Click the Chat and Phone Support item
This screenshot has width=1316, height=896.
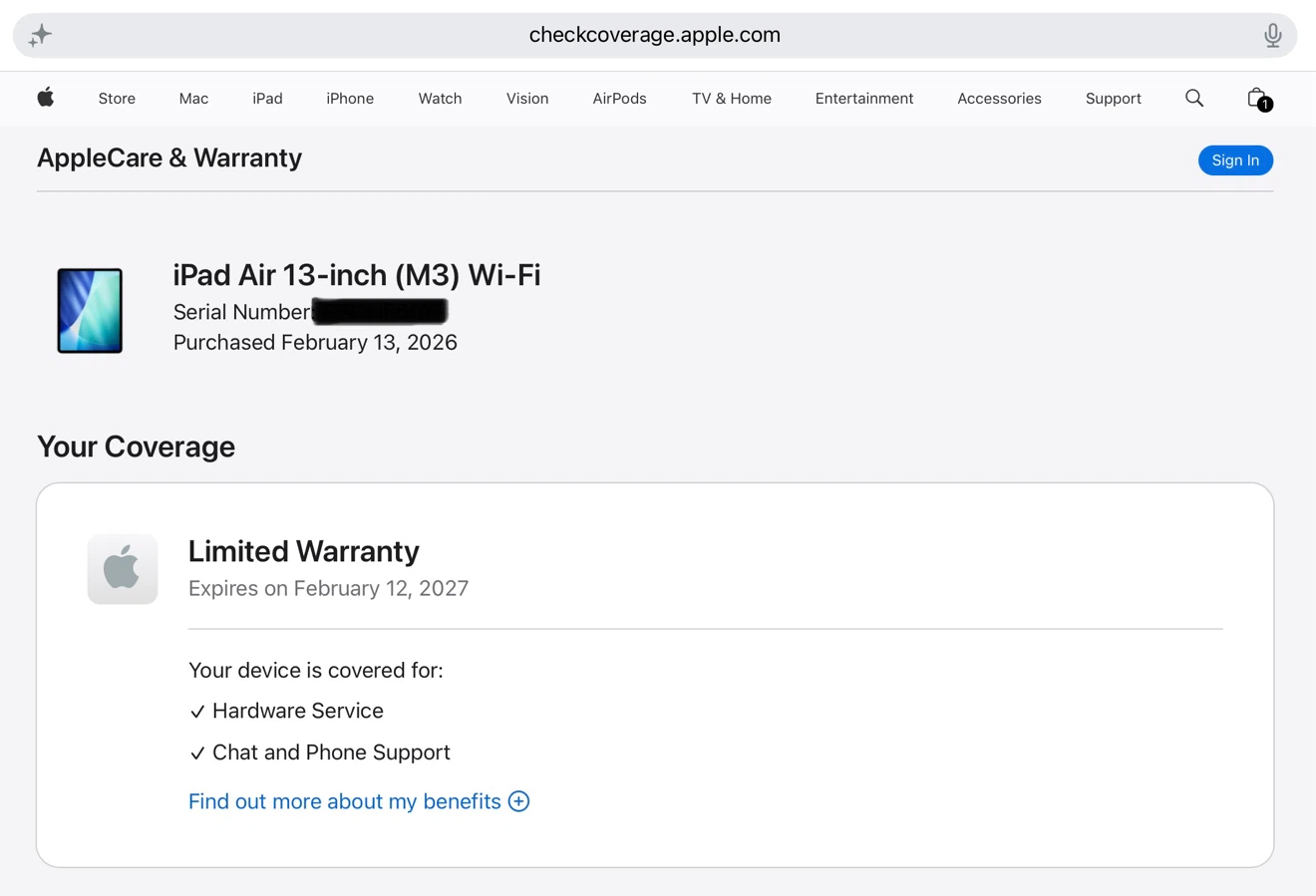320,752
